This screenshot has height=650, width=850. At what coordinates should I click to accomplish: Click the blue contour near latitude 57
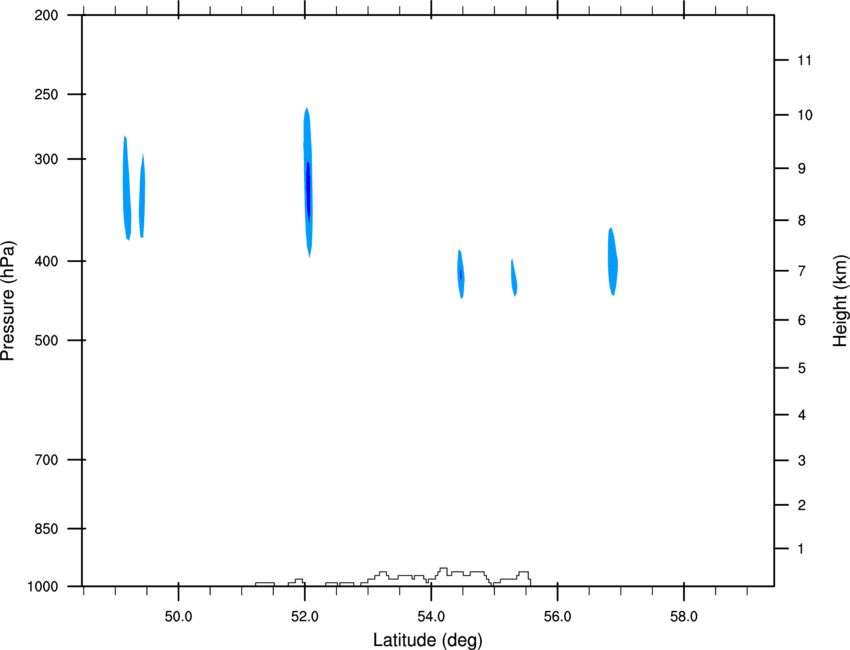point(613,262)
